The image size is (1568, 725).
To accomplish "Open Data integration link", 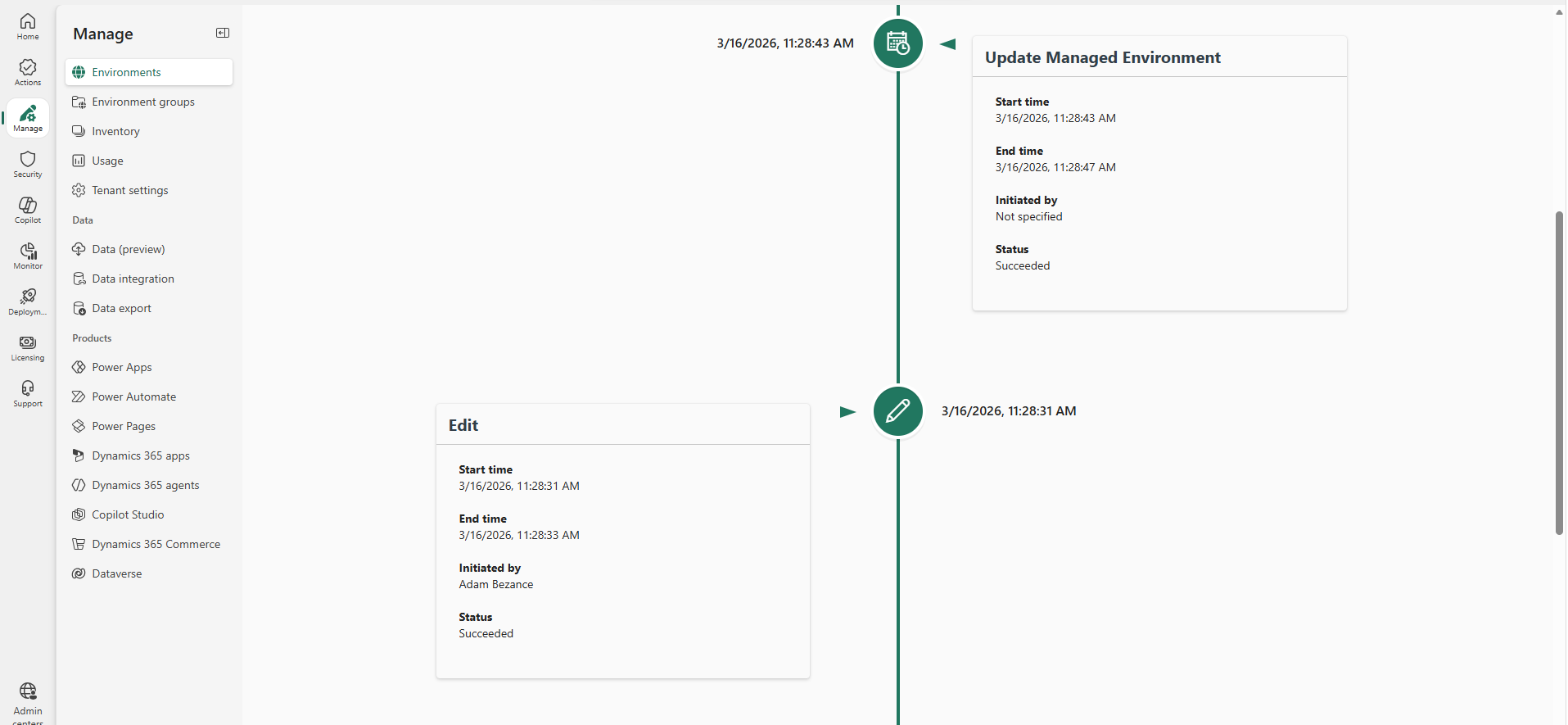I will tap(149, 279).
